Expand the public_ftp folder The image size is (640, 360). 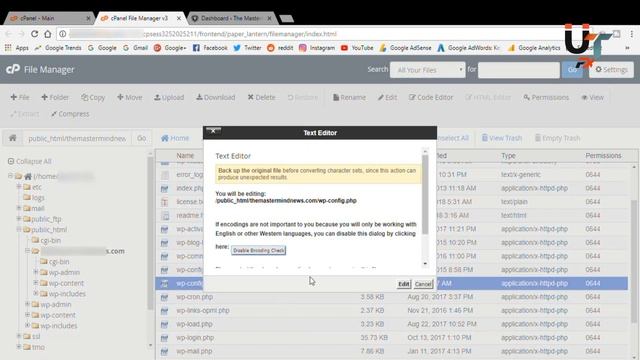[19, 219]
